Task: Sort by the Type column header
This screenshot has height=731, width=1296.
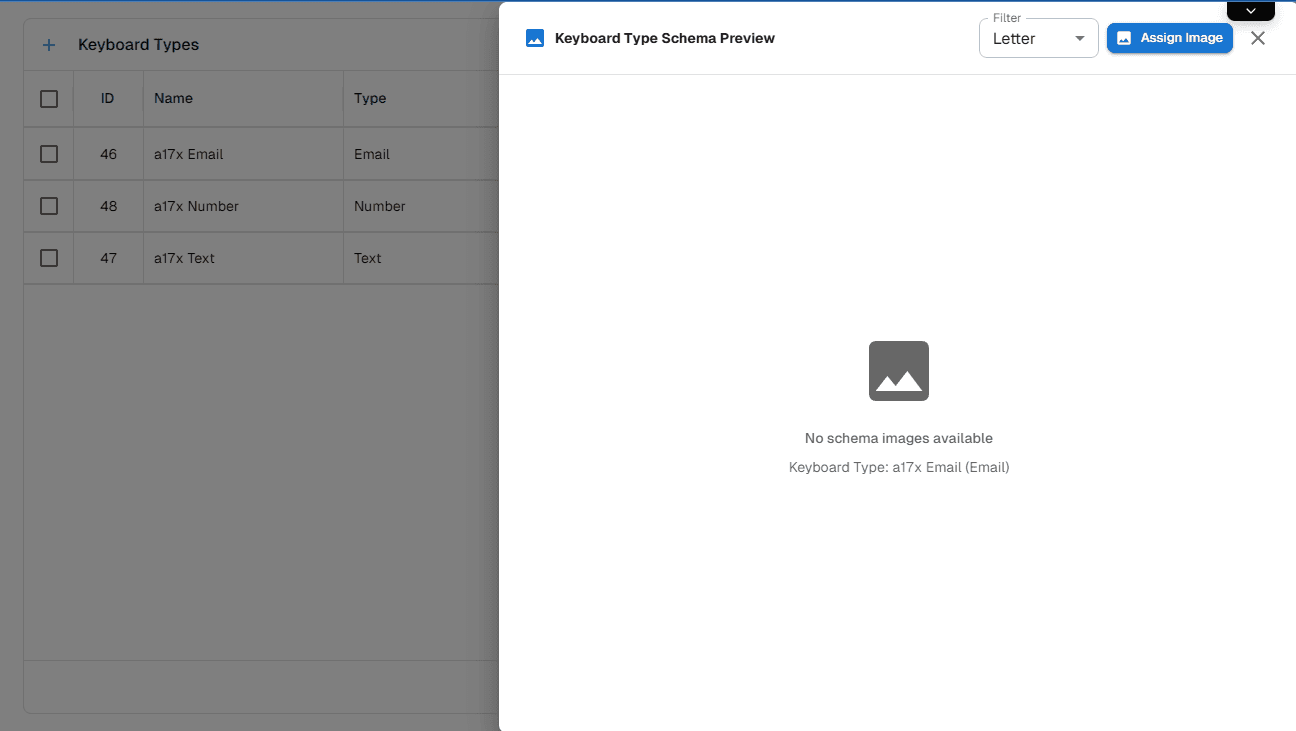Action: pos(368,98)
